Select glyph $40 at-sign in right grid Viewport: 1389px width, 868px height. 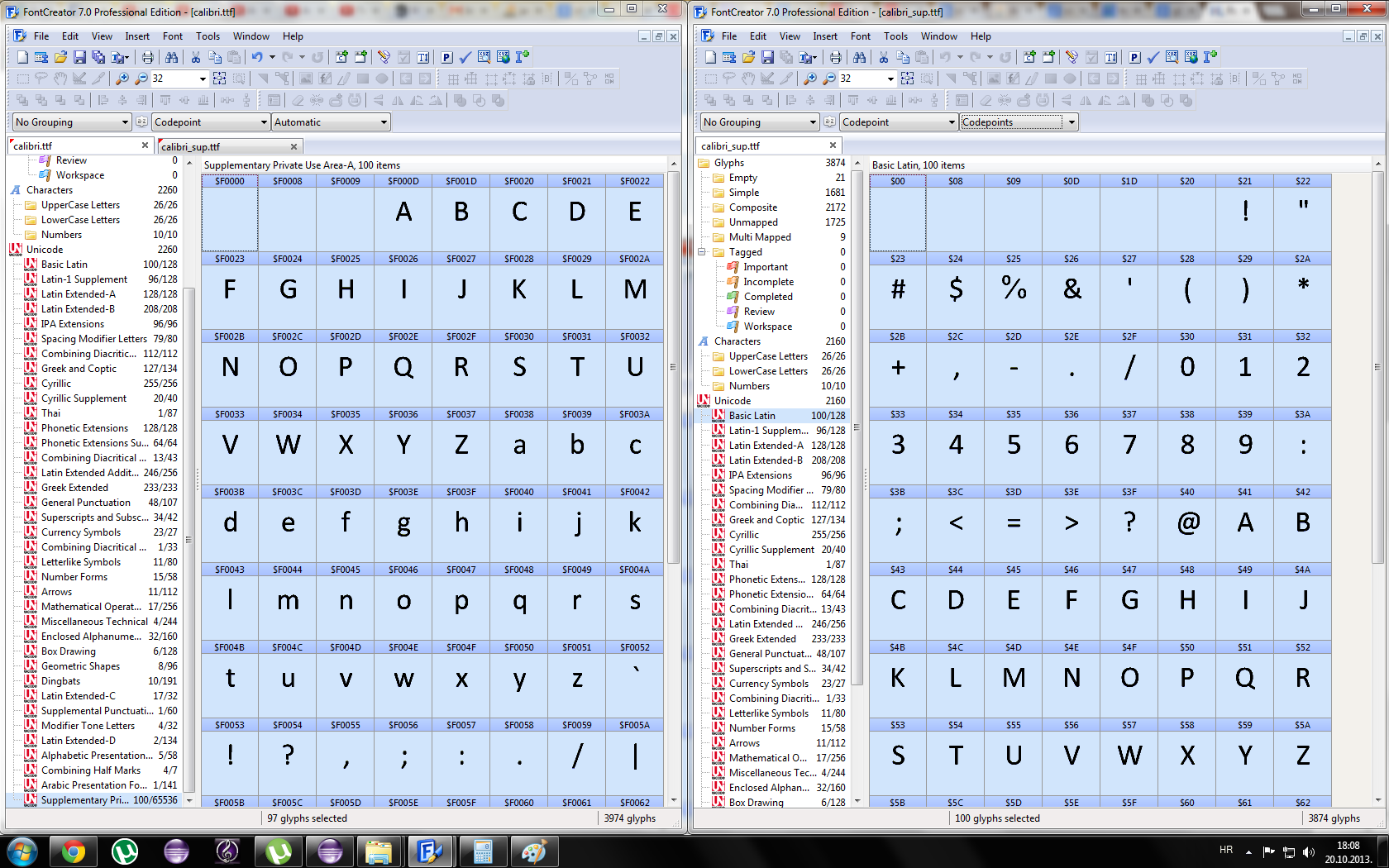[1187, 522]
